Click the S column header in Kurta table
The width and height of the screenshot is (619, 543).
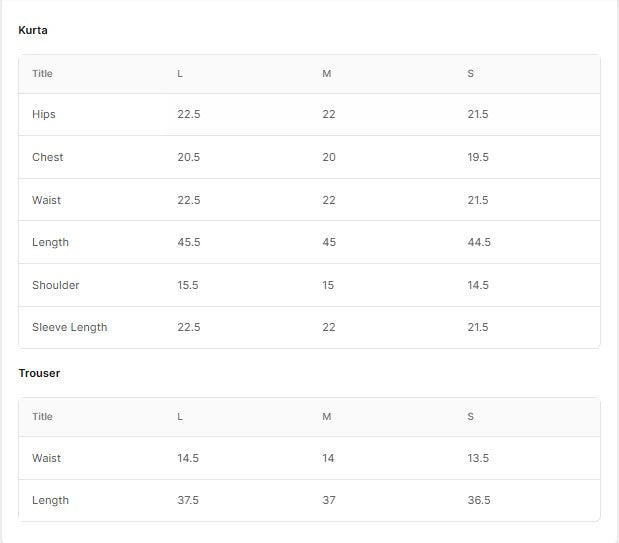(470, 74)
